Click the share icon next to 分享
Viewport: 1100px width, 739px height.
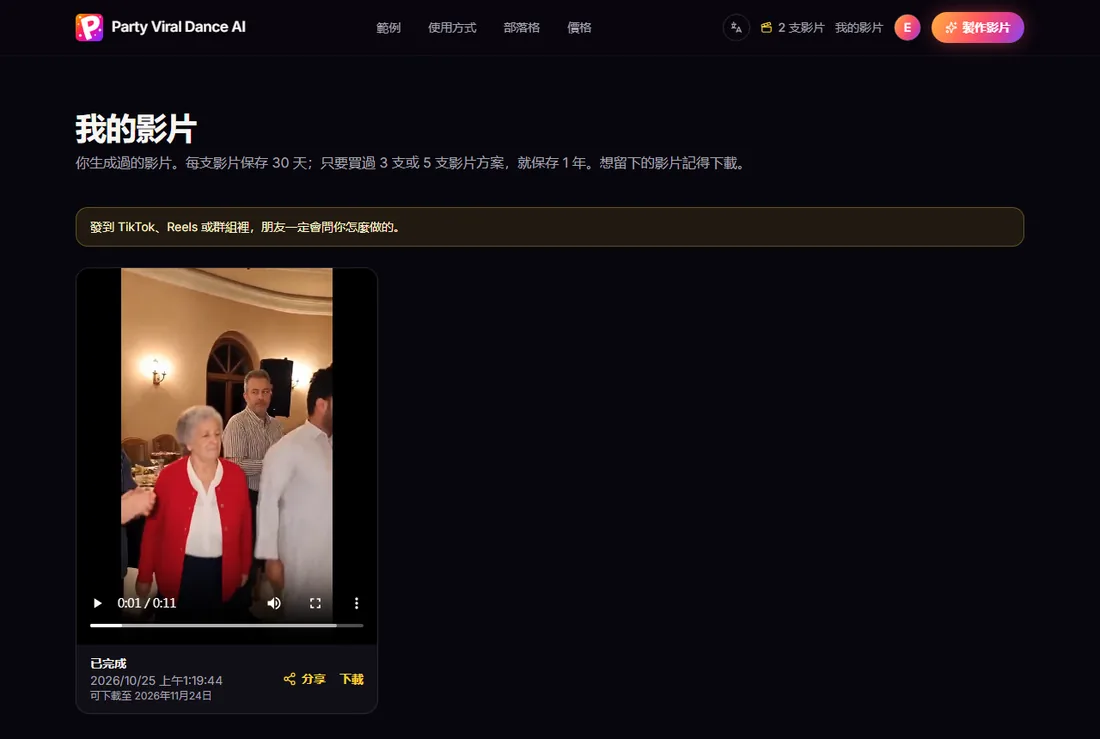pyautogui.click(x=289, y=679)
